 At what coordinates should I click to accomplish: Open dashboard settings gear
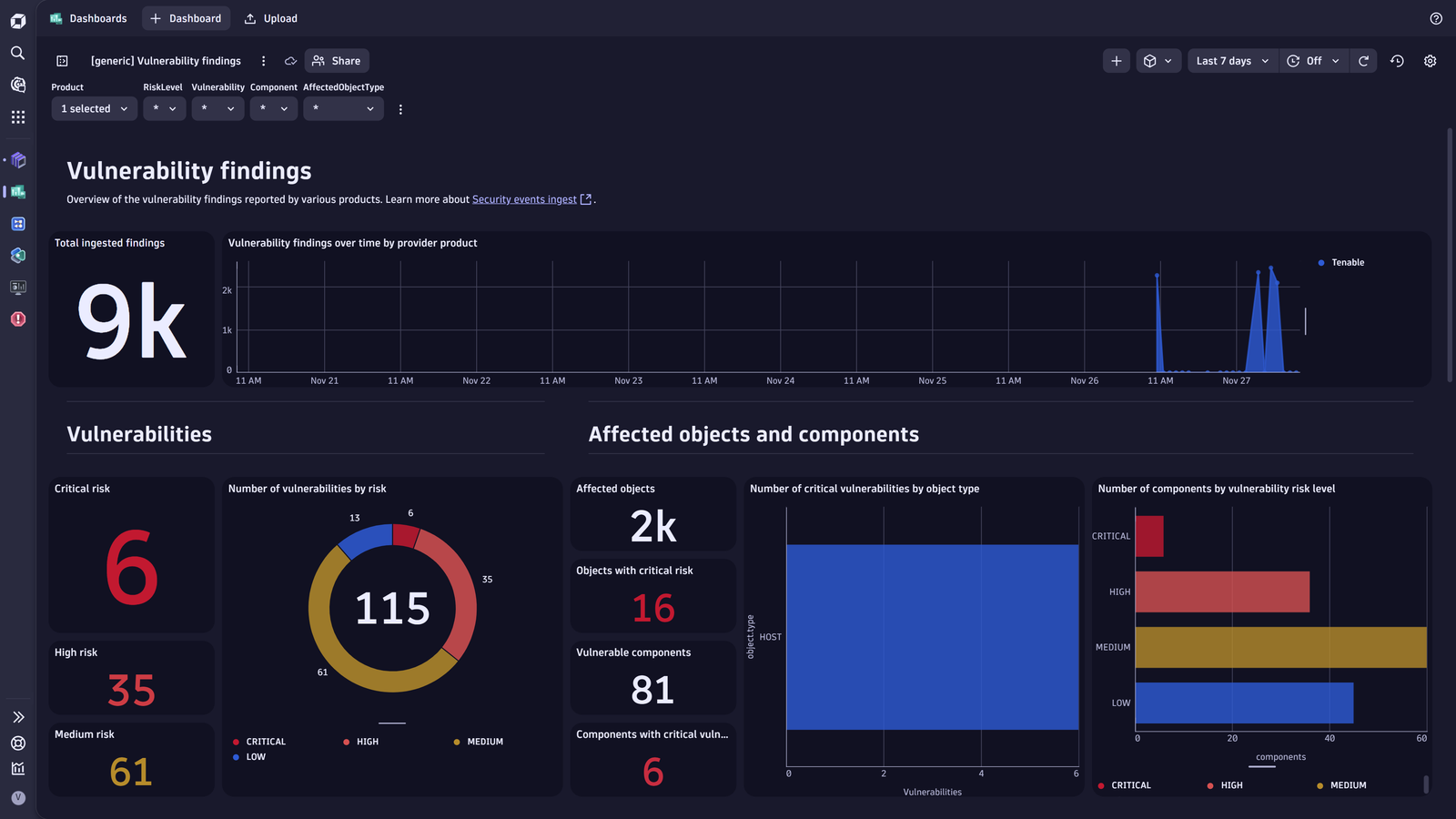[1430, 61]
